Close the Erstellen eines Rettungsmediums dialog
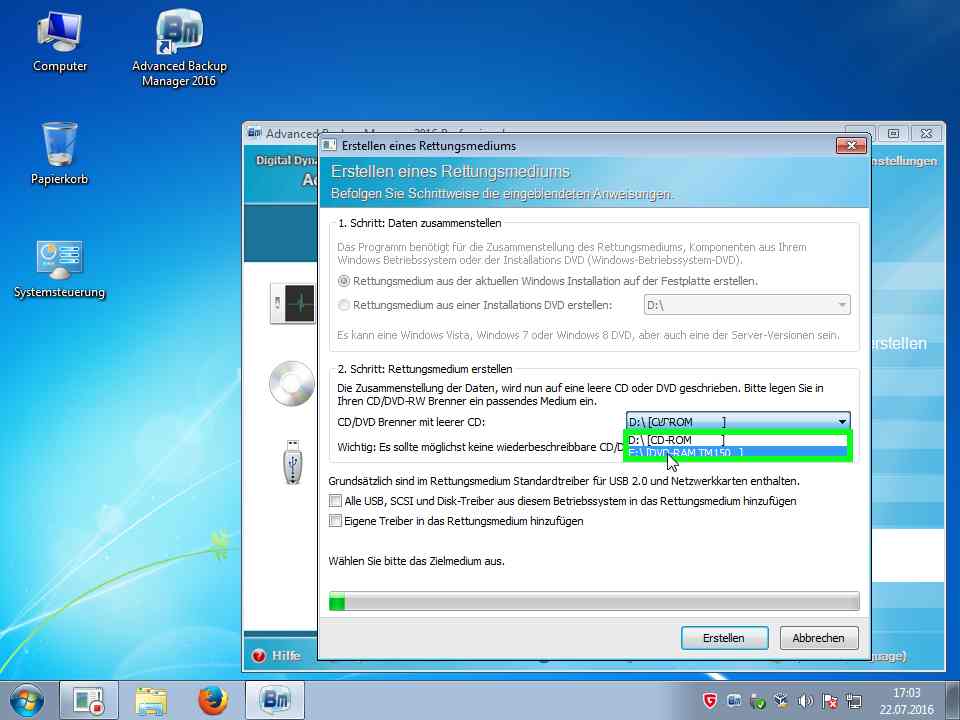960x720 pixels. [x=851, y=145]
